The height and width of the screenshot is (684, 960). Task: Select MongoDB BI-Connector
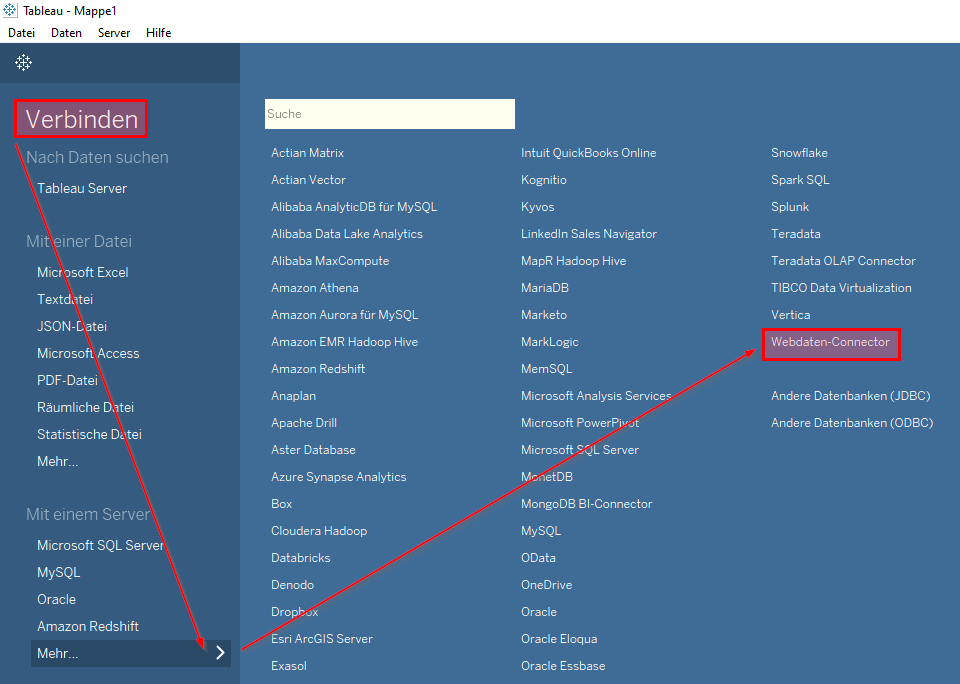tap(587, 503)
